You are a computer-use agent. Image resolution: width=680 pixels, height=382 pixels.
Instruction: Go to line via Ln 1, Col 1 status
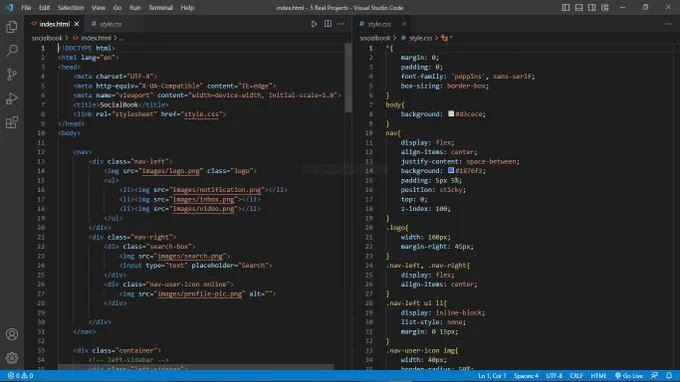(492, 375)
